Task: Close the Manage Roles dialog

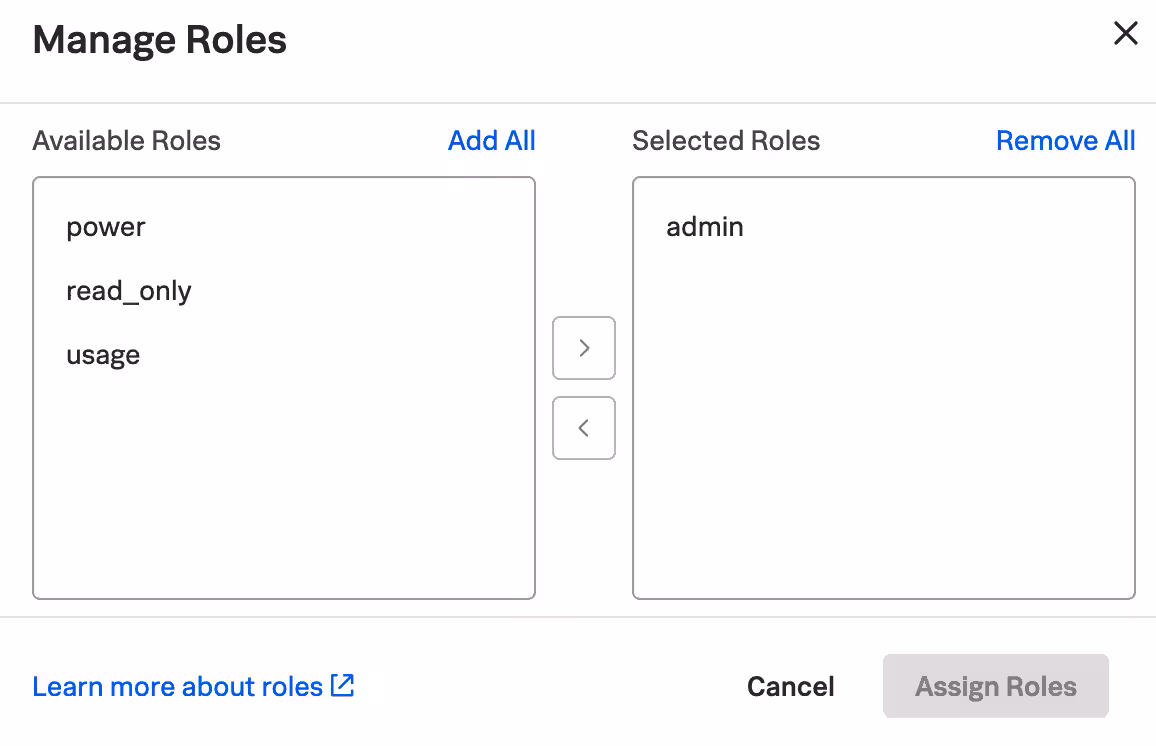Action: 1125,34
